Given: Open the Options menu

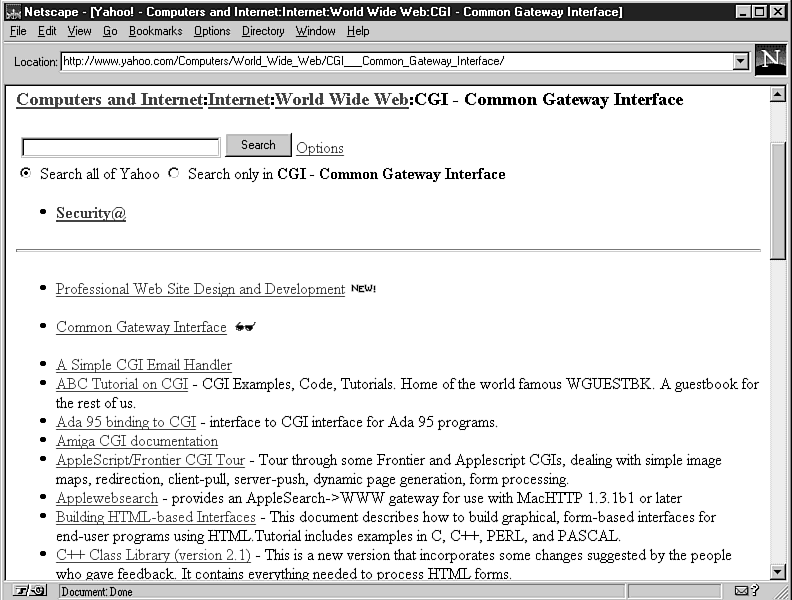Looking at the screenshot, I should coord(212,31).
